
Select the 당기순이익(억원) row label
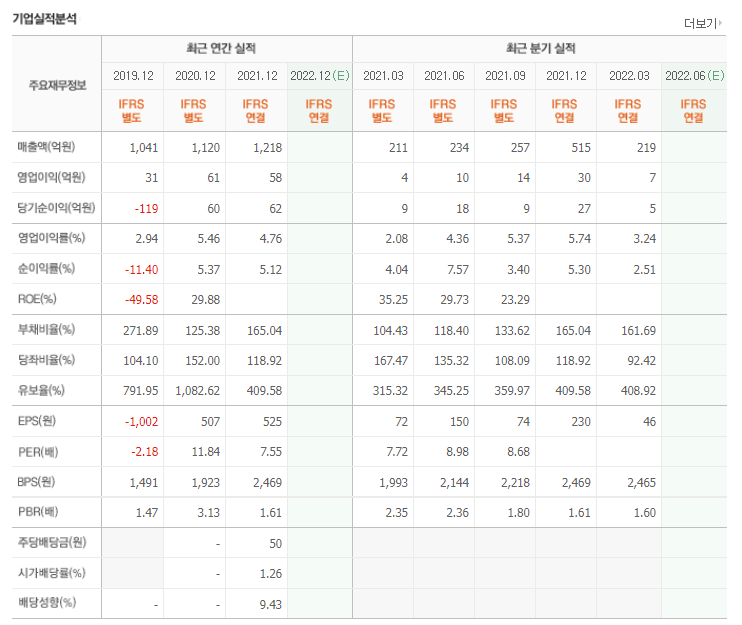(56, 208)
